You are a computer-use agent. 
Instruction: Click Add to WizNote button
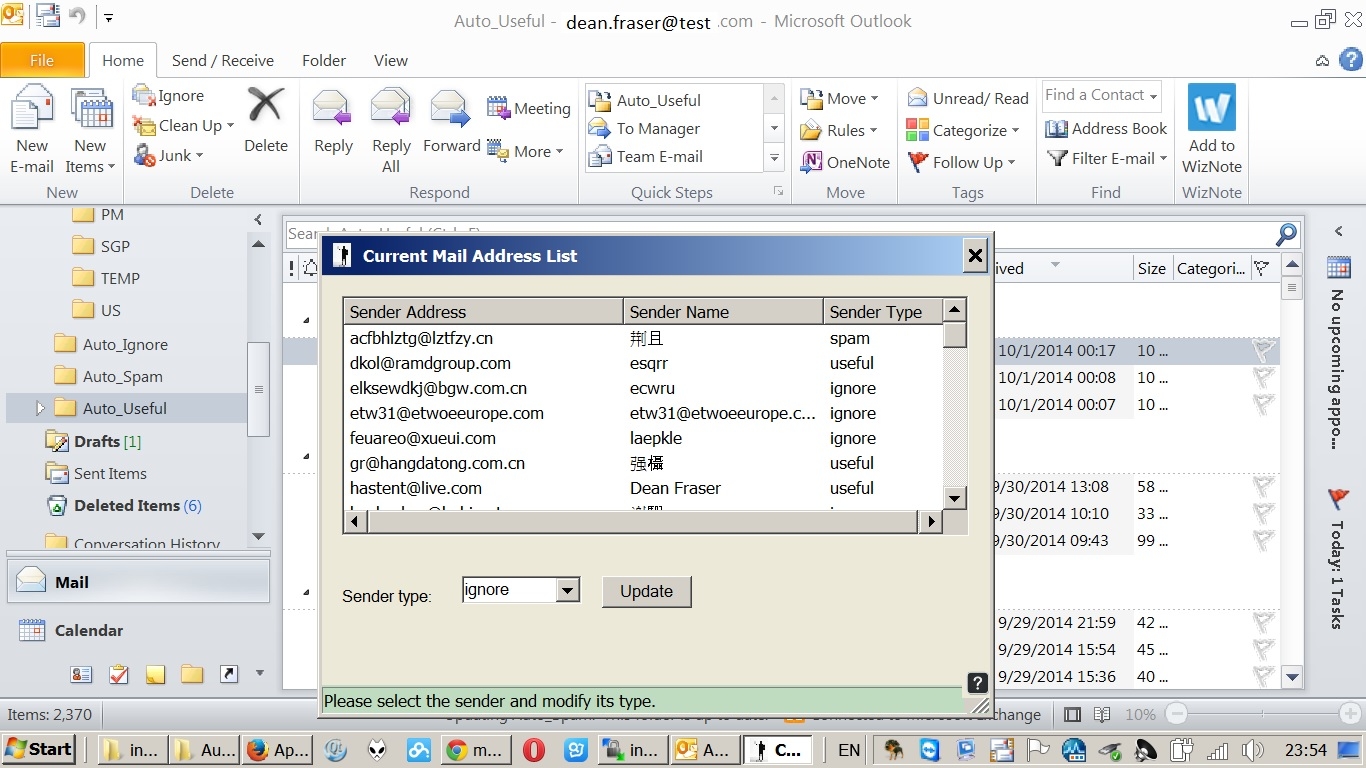click(x=1212, y=130)
